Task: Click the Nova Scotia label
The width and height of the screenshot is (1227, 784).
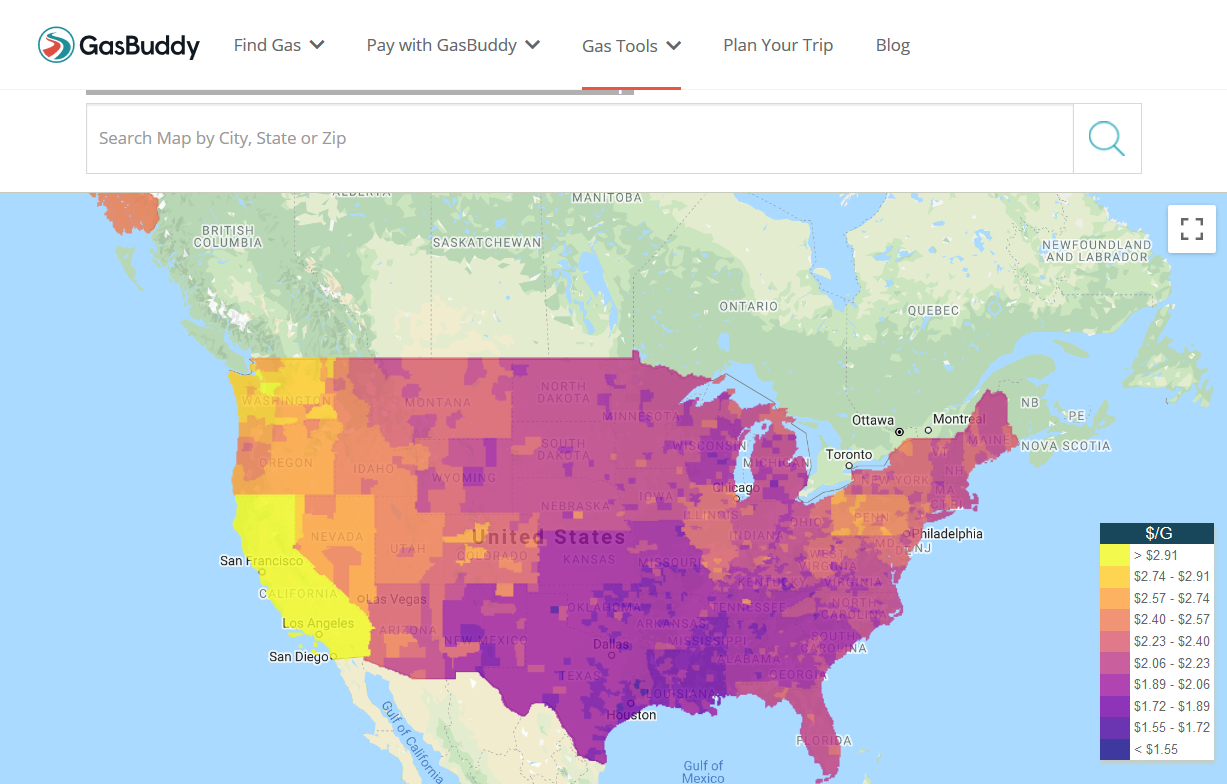Action: [1065, 446]
